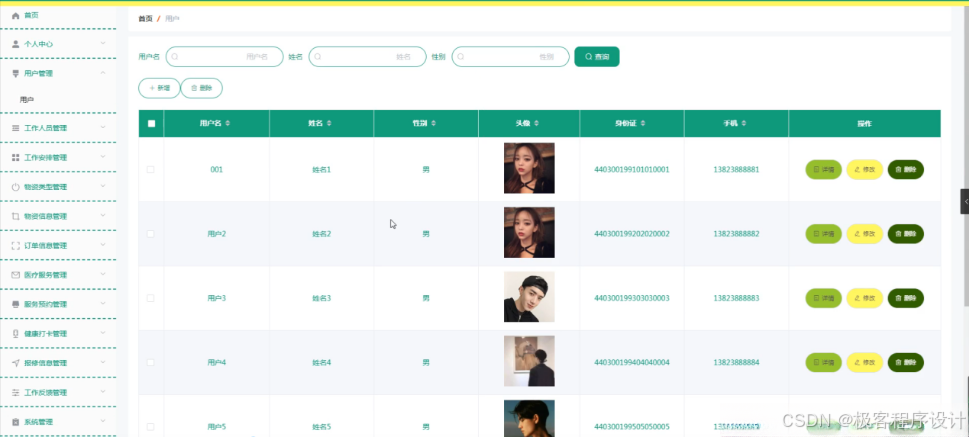The image size is (970, 438).
Task: Open the avatar thumbnail of 姓名1
Action: tap(529, 168)
